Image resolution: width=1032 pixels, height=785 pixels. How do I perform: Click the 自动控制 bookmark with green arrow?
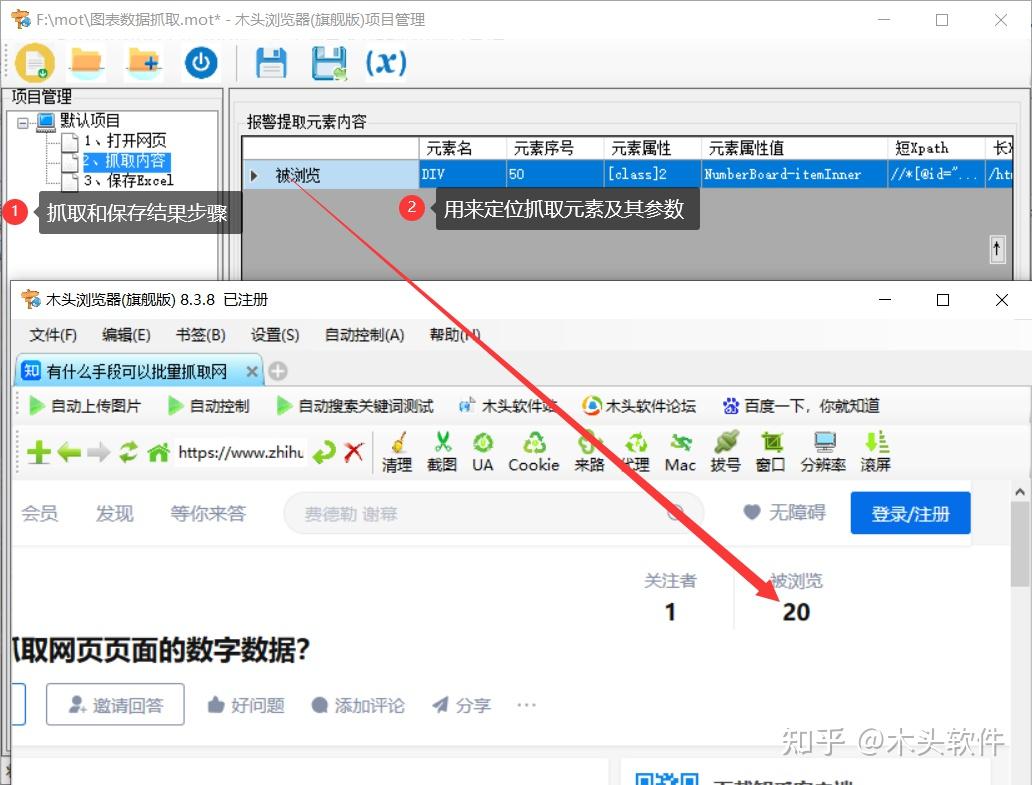tap(208, 406)
